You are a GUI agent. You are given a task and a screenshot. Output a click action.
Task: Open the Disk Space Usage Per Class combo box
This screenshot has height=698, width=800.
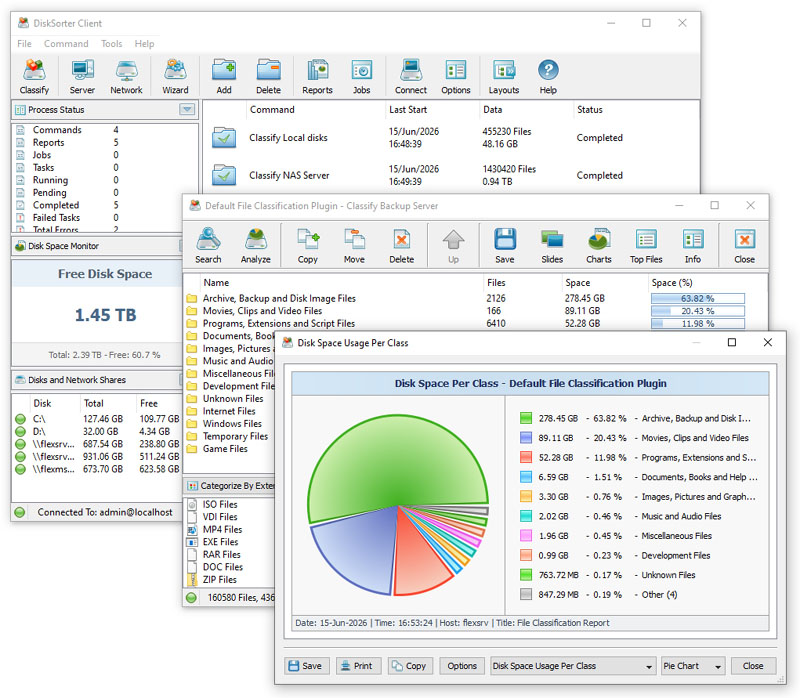tap(573, 666)
